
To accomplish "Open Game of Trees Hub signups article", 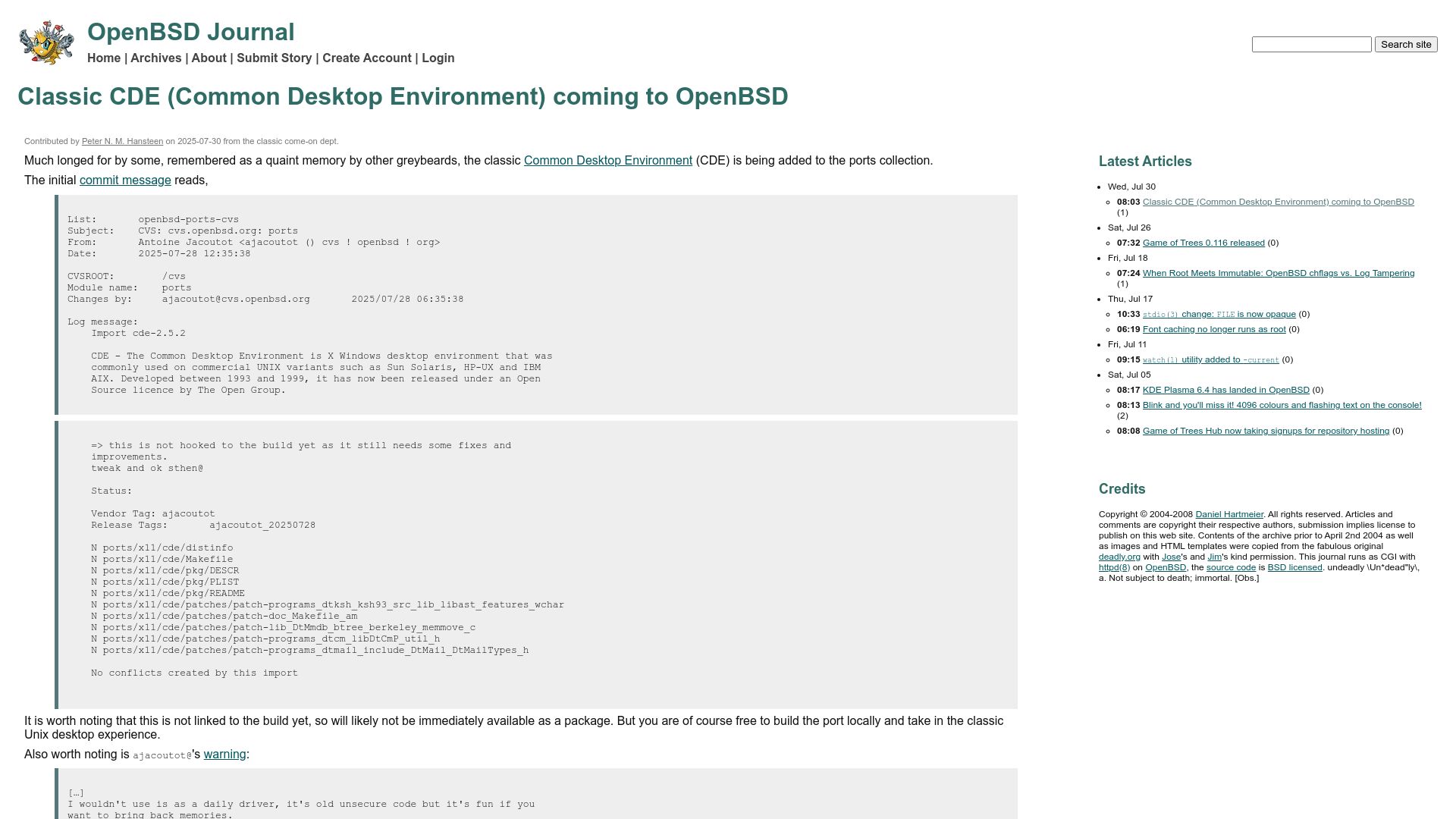I will click(x=1266, y=431).
